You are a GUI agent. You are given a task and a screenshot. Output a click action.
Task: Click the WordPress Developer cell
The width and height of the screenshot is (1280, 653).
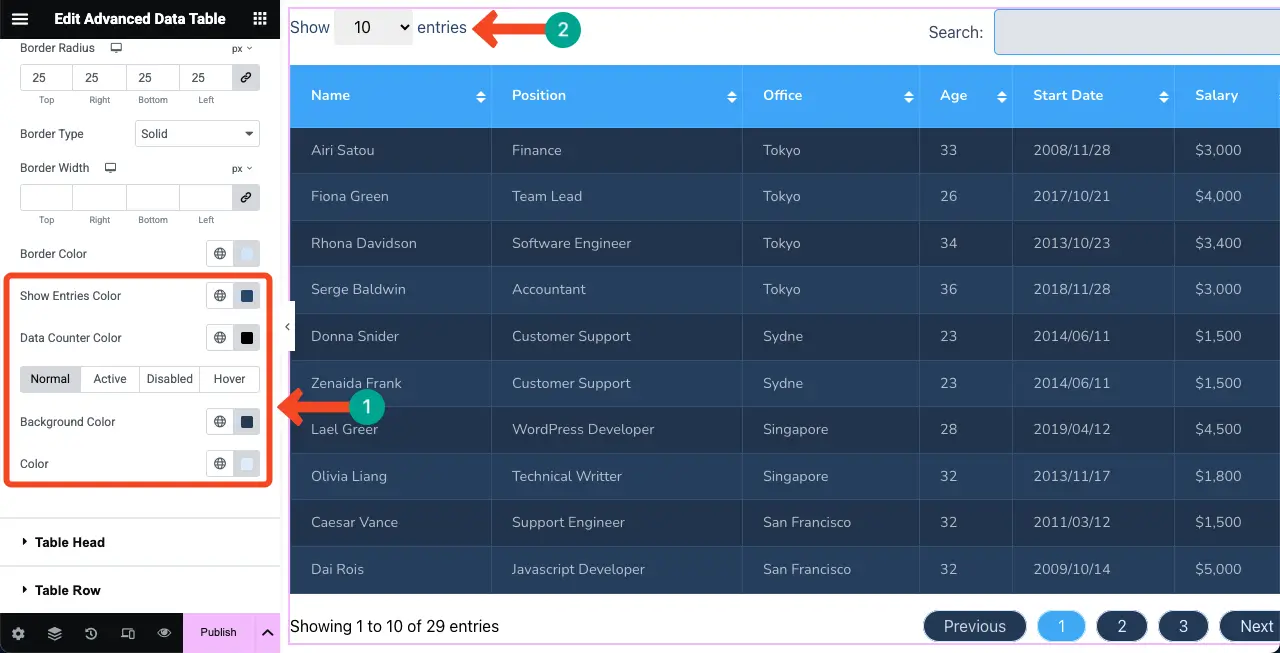(x=616, y=429)
